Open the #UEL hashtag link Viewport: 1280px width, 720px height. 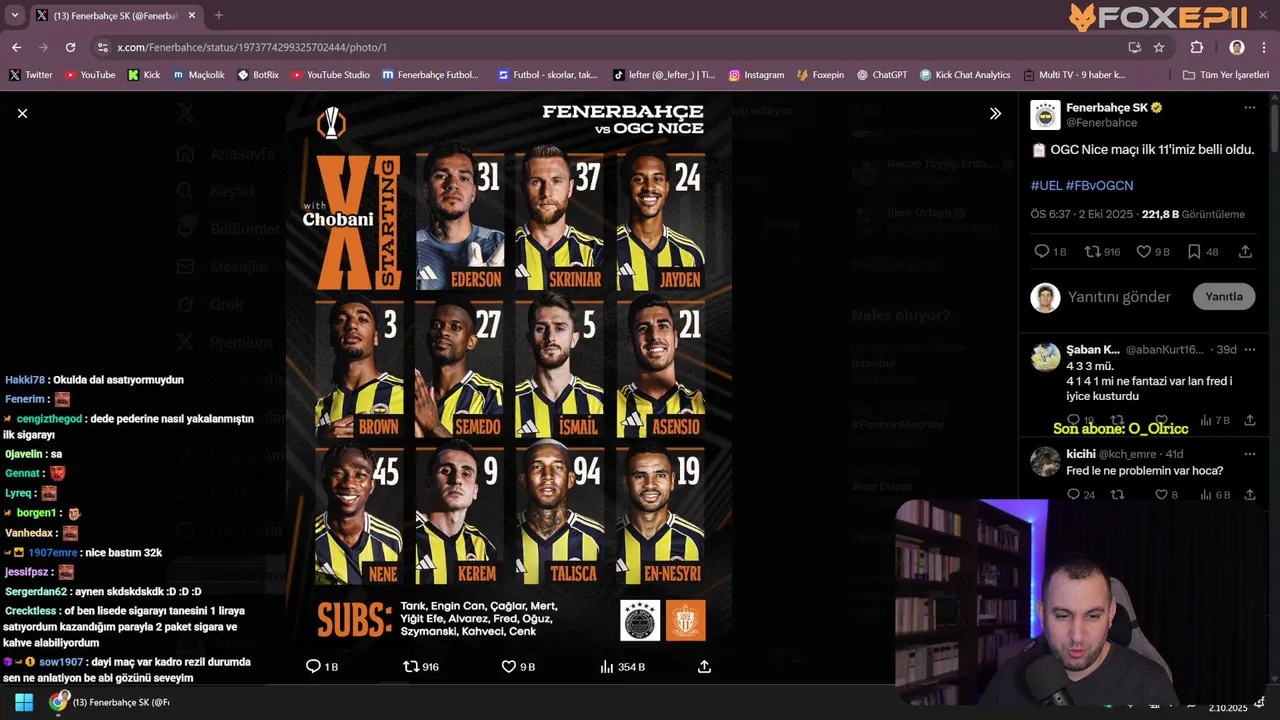point(1046,185)
